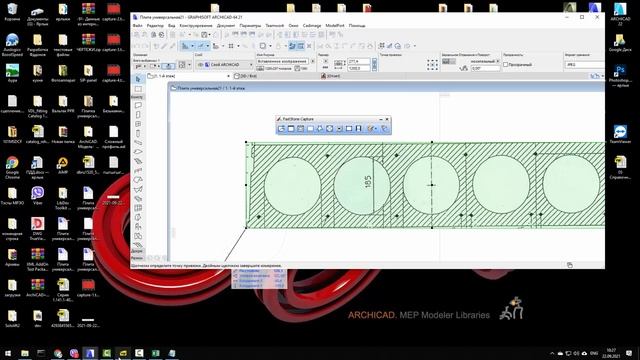Select the Wall tool in the toolbox
This screenshot has width=640, height=360.
138,105
